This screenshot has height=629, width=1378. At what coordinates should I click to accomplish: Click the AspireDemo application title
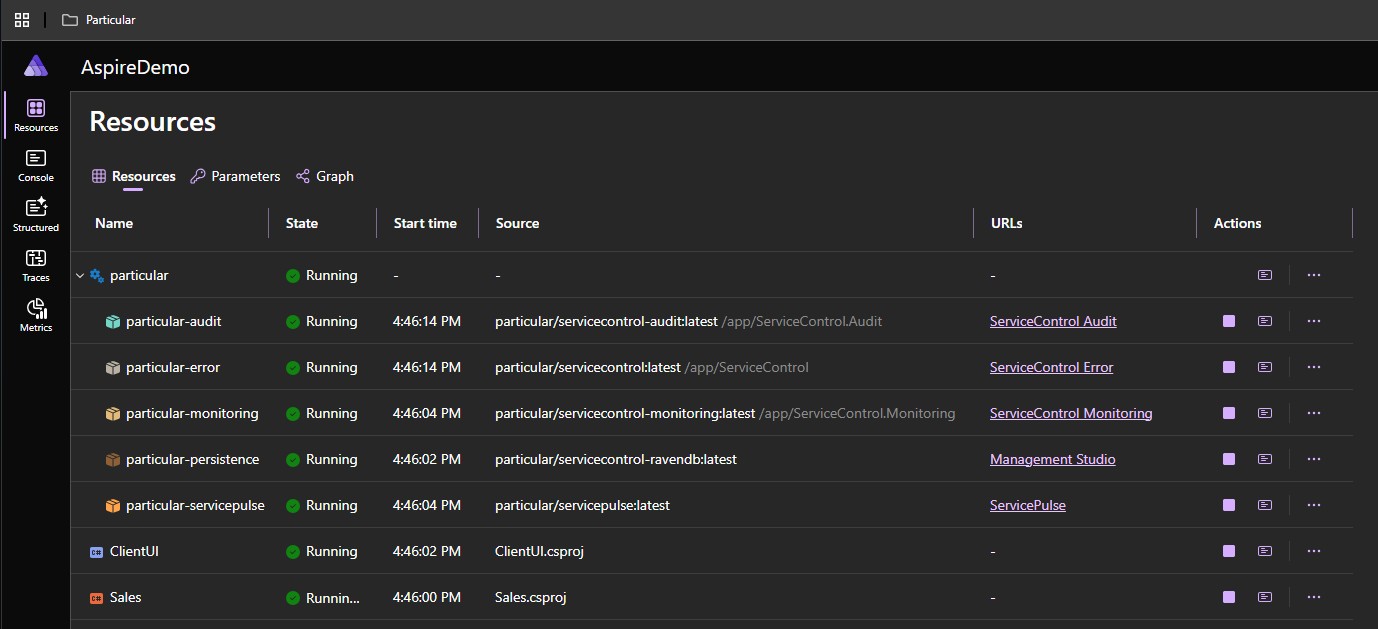click(x=135, y=68)
